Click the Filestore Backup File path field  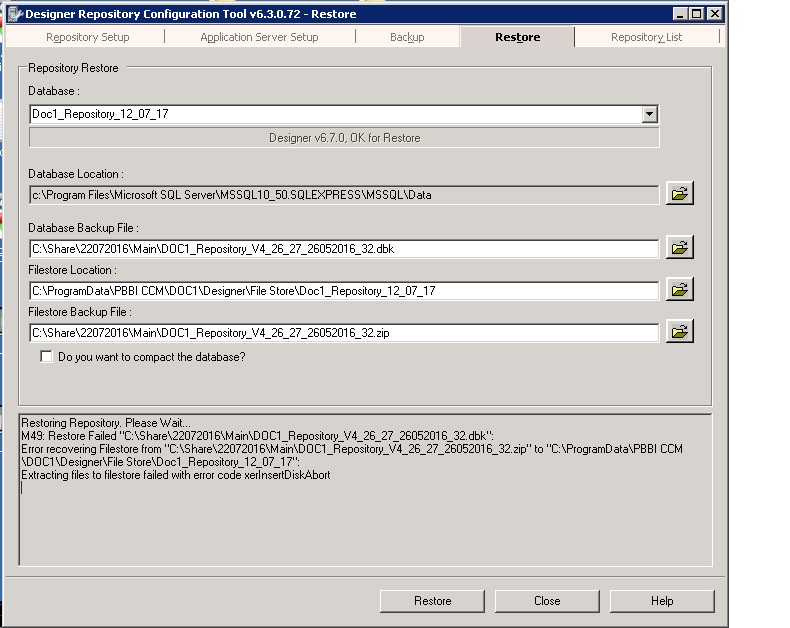click(x=344, y=333)
